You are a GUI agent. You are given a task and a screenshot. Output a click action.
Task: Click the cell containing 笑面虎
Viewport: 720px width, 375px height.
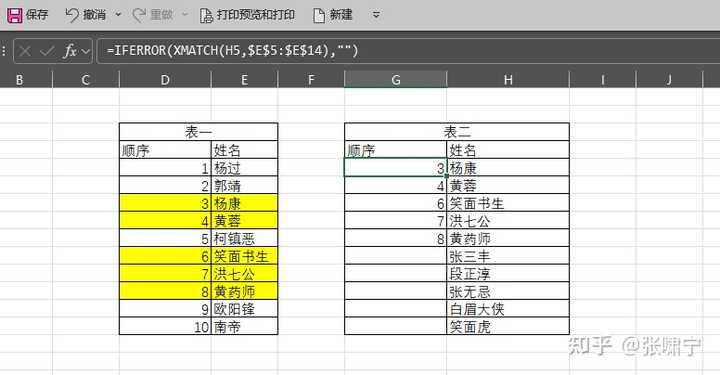(x=508, y=326)
